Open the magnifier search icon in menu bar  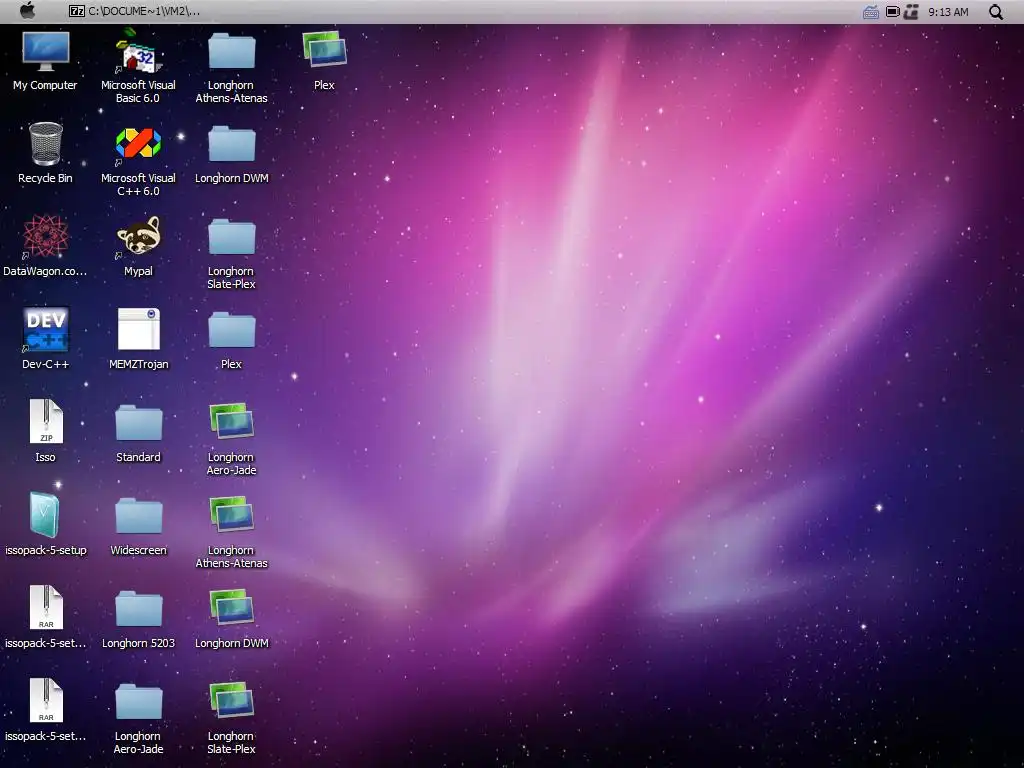tap(996, 12)
